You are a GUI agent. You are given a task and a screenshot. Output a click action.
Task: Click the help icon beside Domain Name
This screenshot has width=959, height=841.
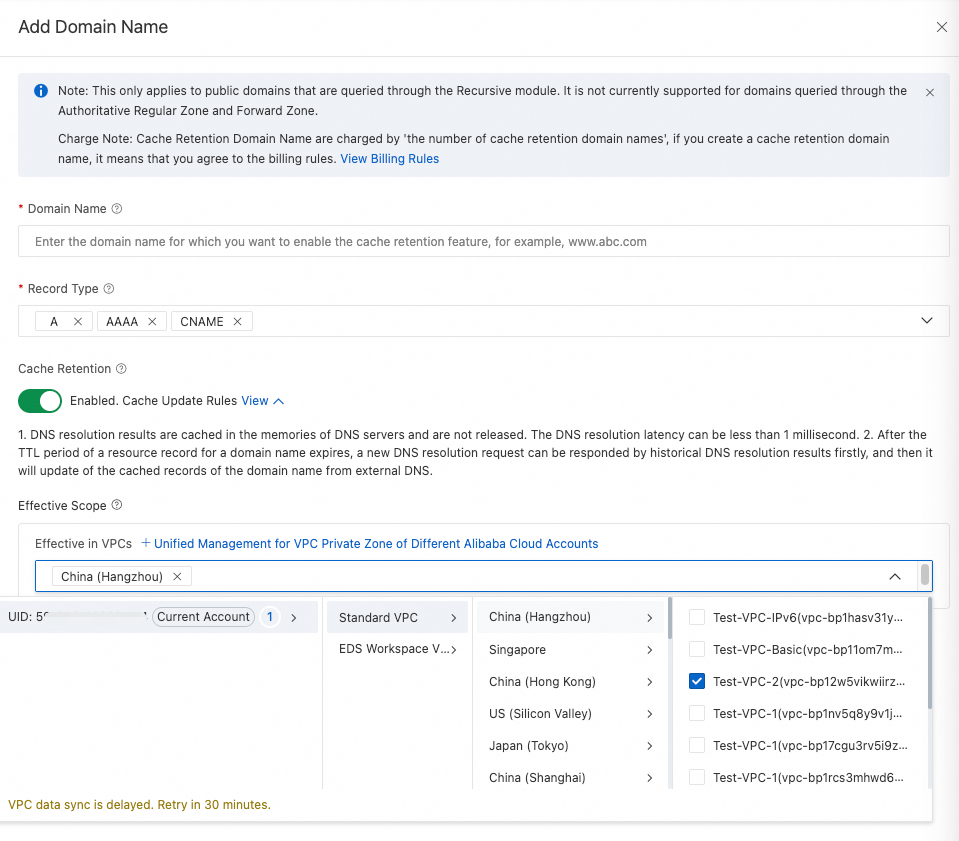coord(117,209)
